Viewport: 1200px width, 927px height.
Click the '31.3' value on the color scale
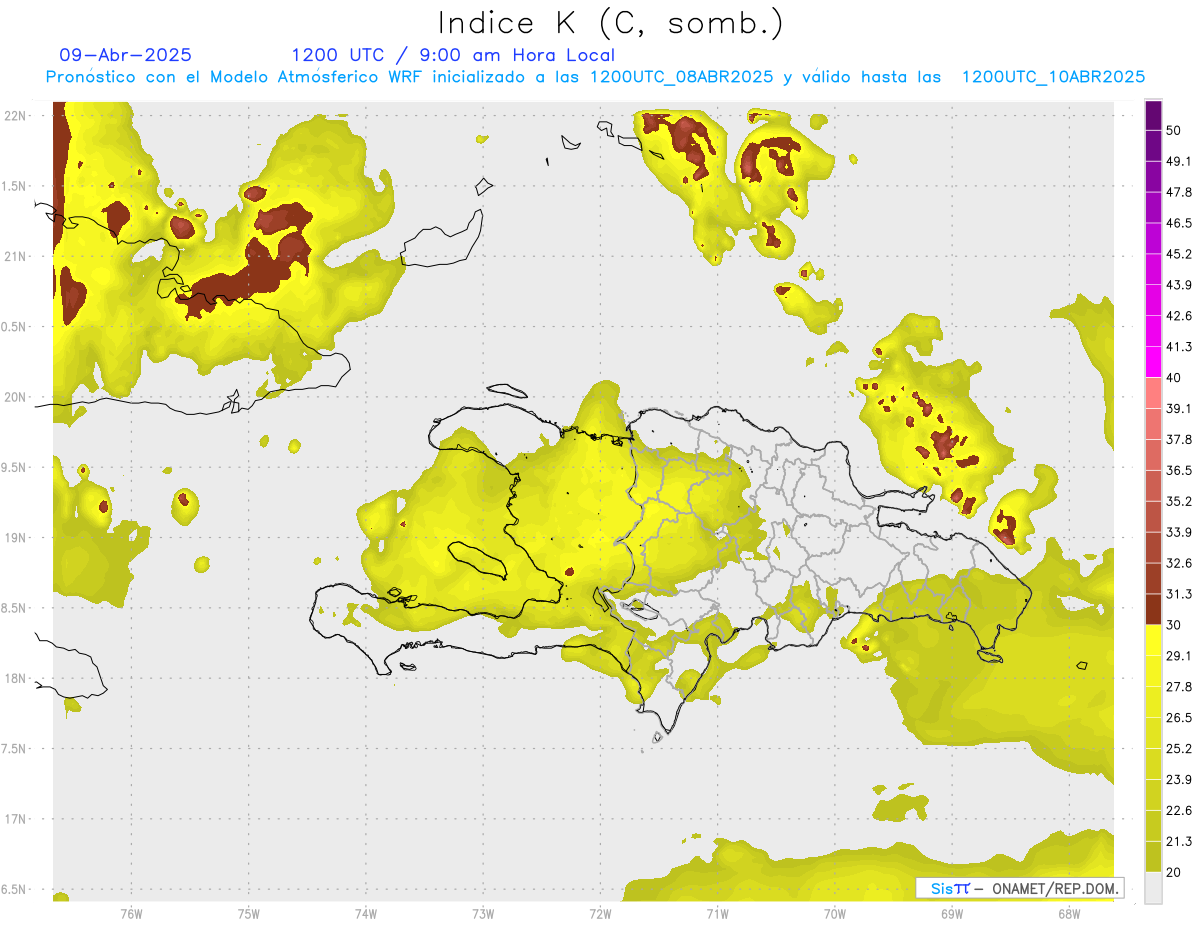[x=1179, y=594]
